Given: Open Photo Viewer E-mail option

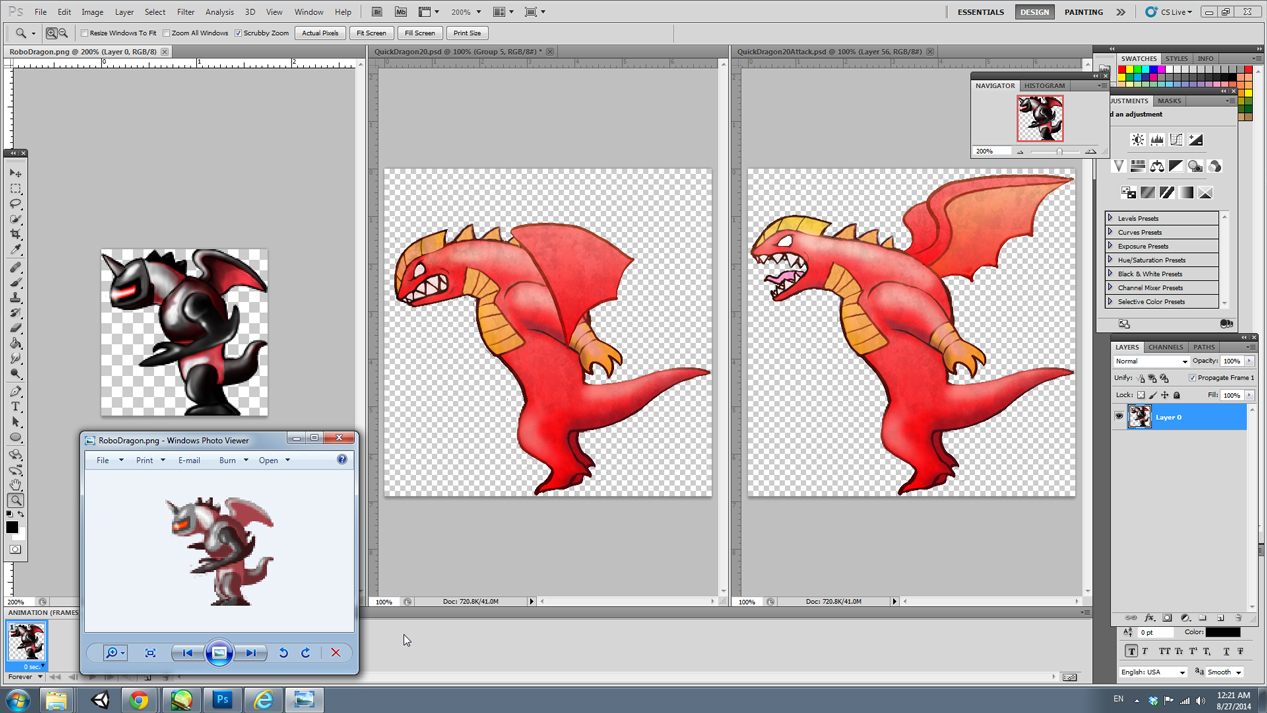Looking at the screenshot, I should tap(189, 460).
